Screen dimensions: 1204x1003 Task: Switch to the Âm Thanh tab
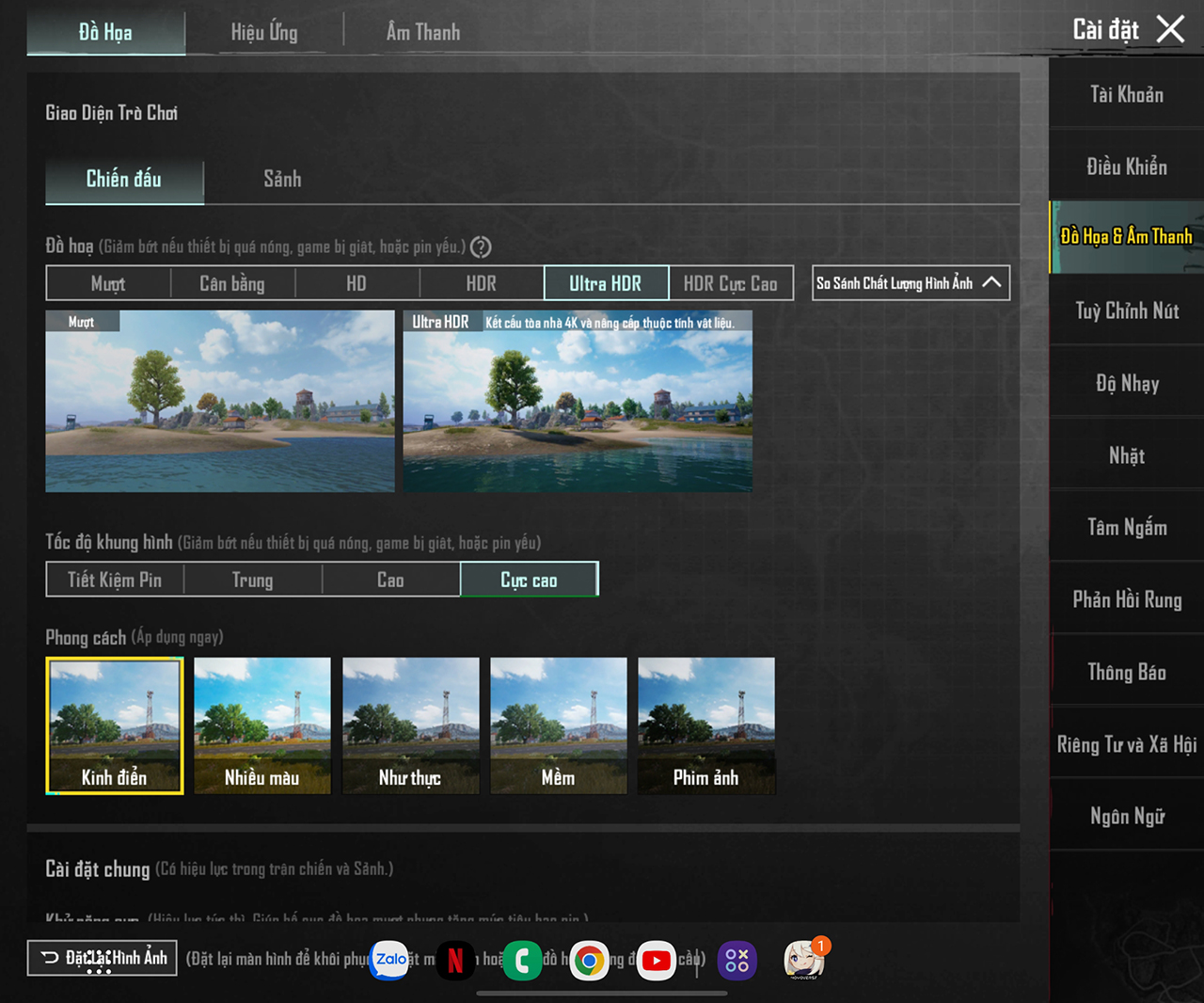click(x=423, y=33)
